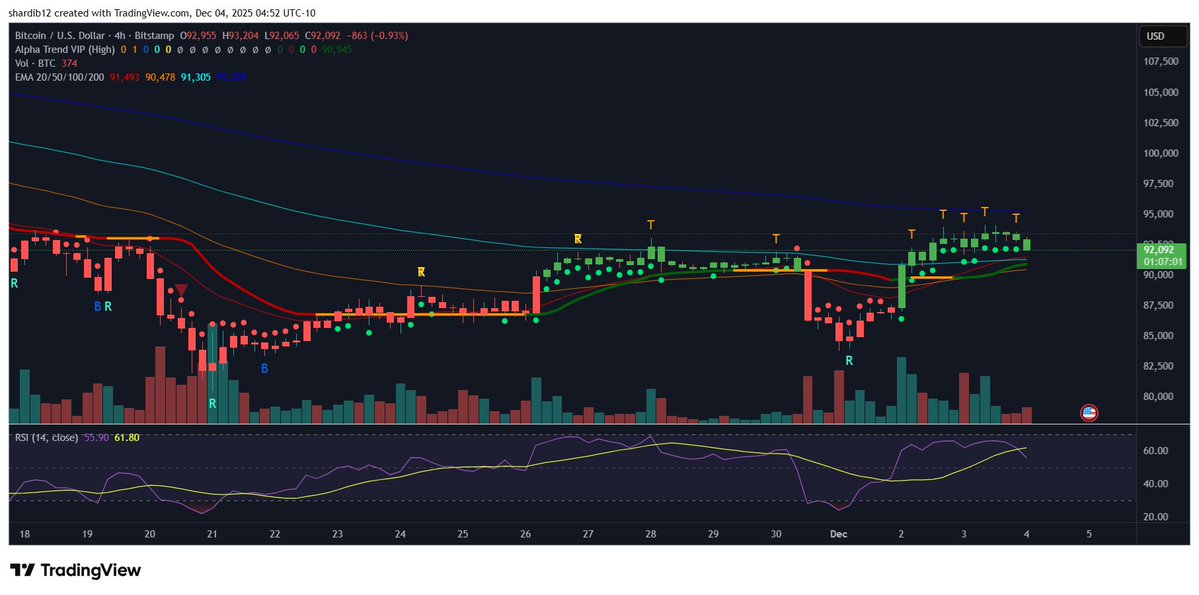Viewport: 1199px width, 595px height.
Task: Select the orange T marker above Nov 28 candle
Action: coord(651,225)
